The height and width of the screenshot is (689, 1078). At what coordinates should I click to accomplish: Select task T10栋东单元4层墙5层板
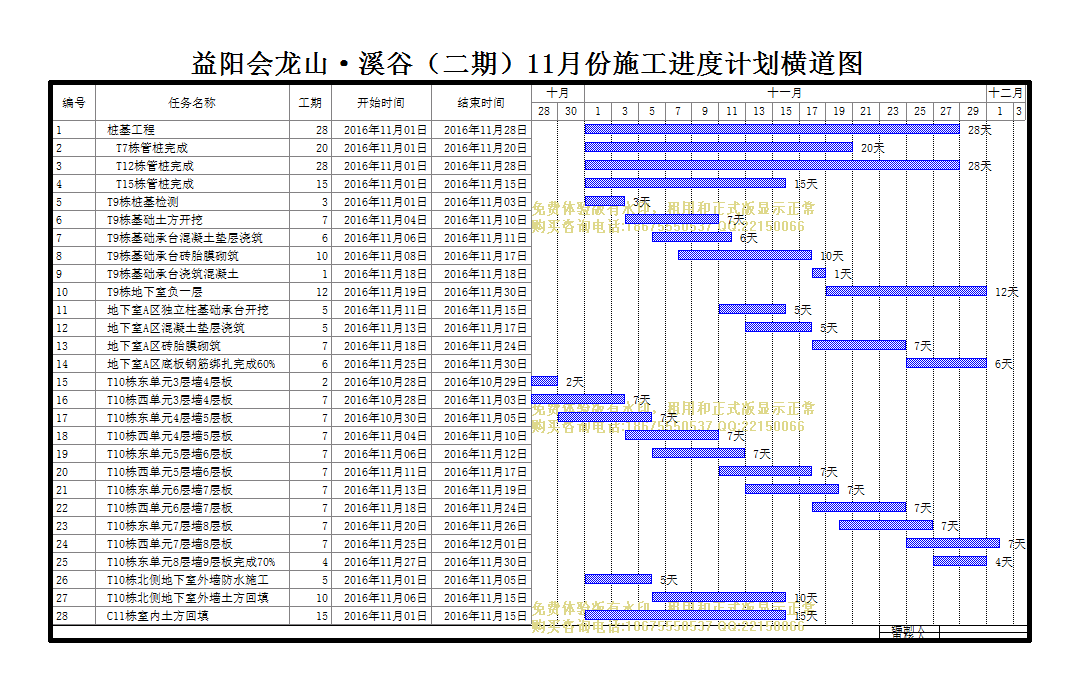tap(169, 418)
